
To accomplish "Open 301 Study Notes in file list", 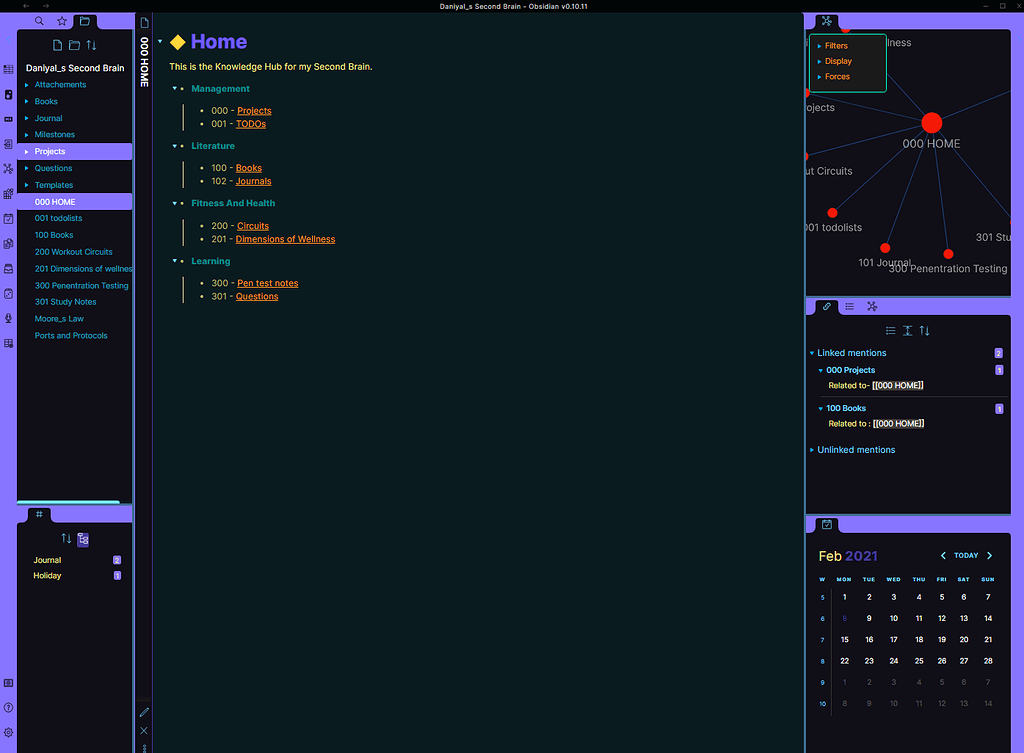I will pyautogui.click(x=65, y=302).
